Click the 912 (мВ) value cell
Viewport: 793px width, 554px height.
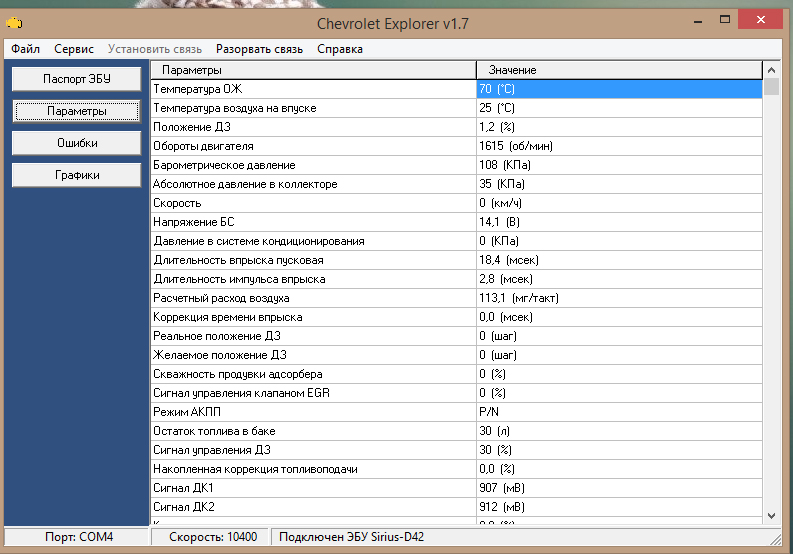click(620, 507)
